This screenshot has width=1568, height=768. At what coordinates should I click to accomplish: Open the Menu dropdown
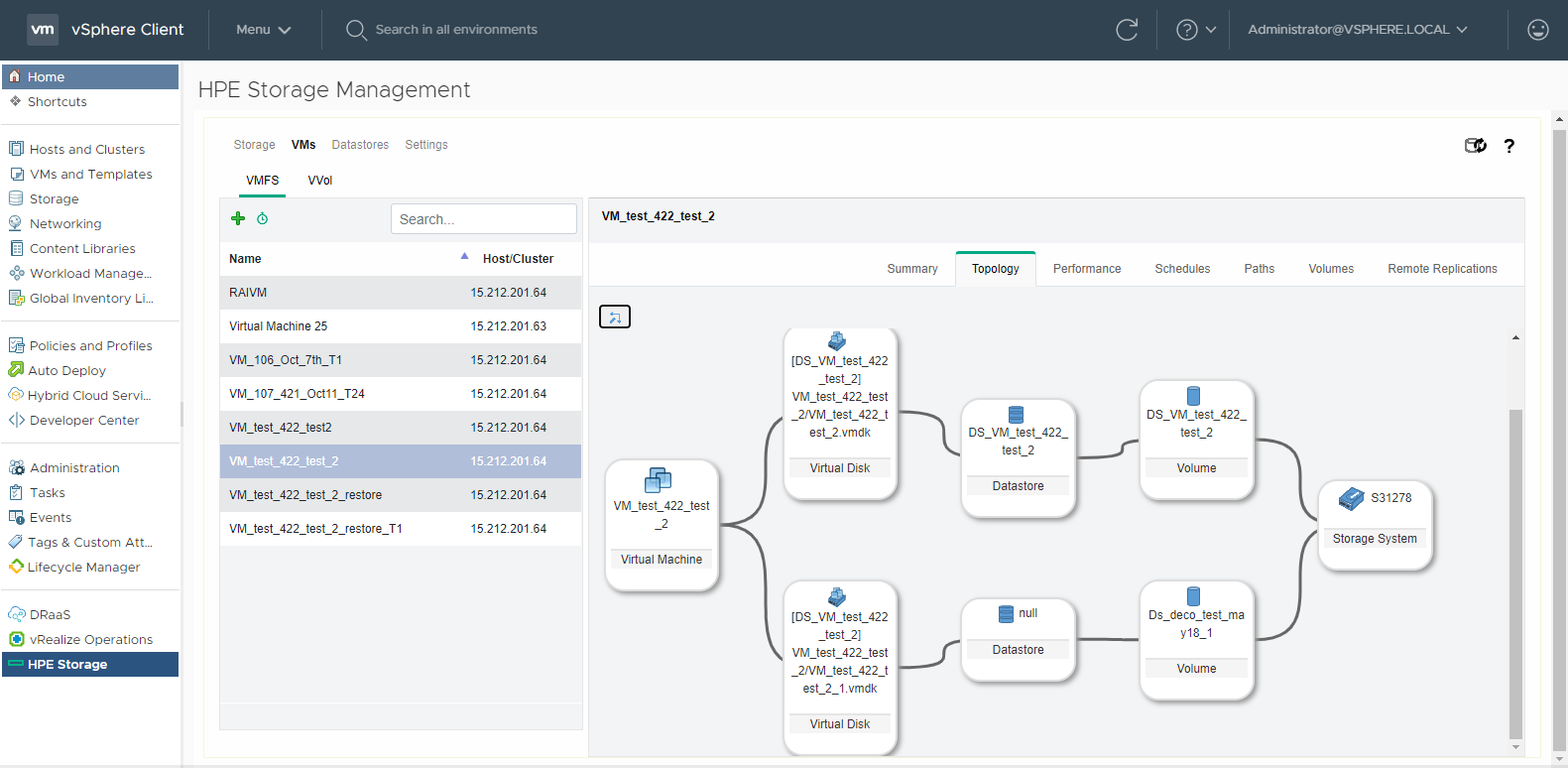(263, 30)
